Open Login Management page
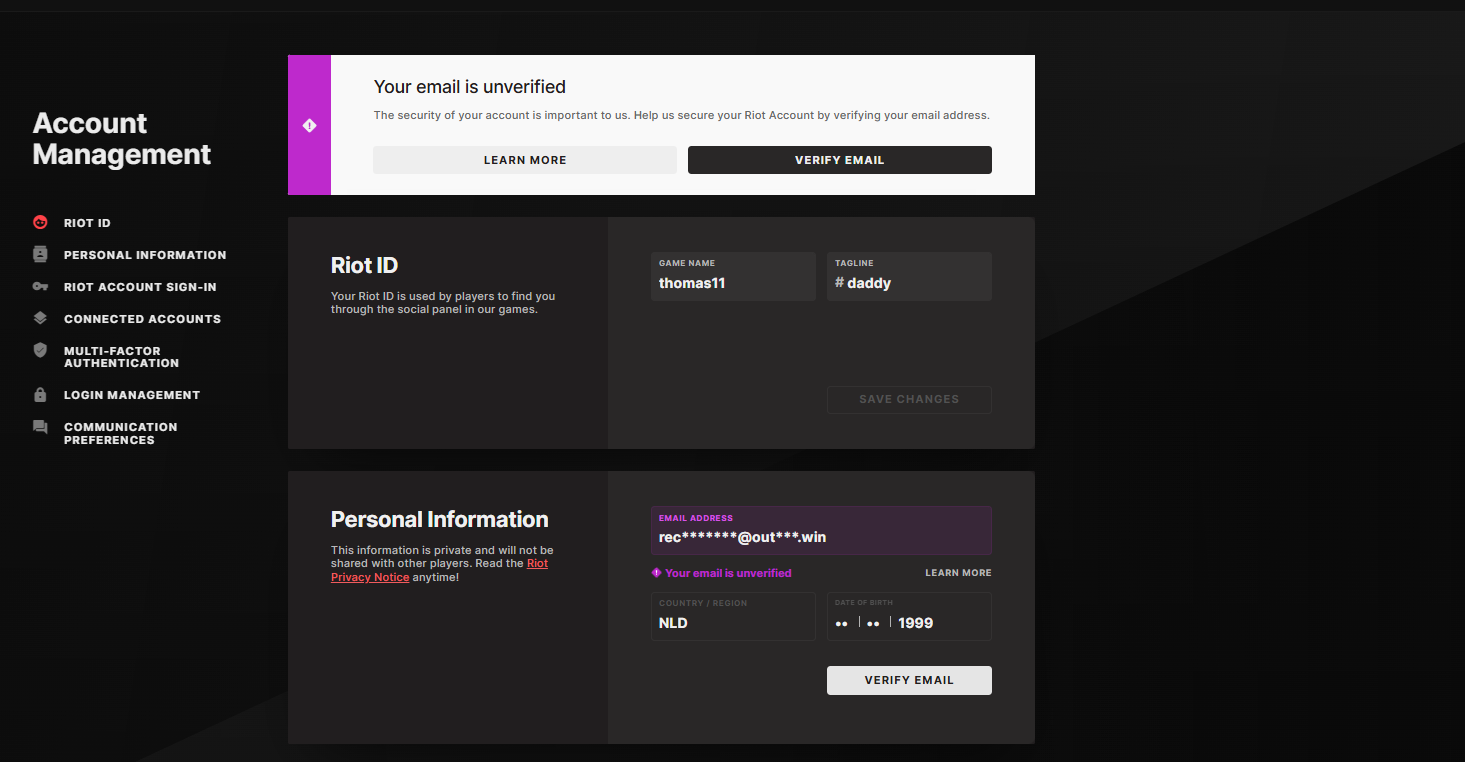 (x=132, y=395)
